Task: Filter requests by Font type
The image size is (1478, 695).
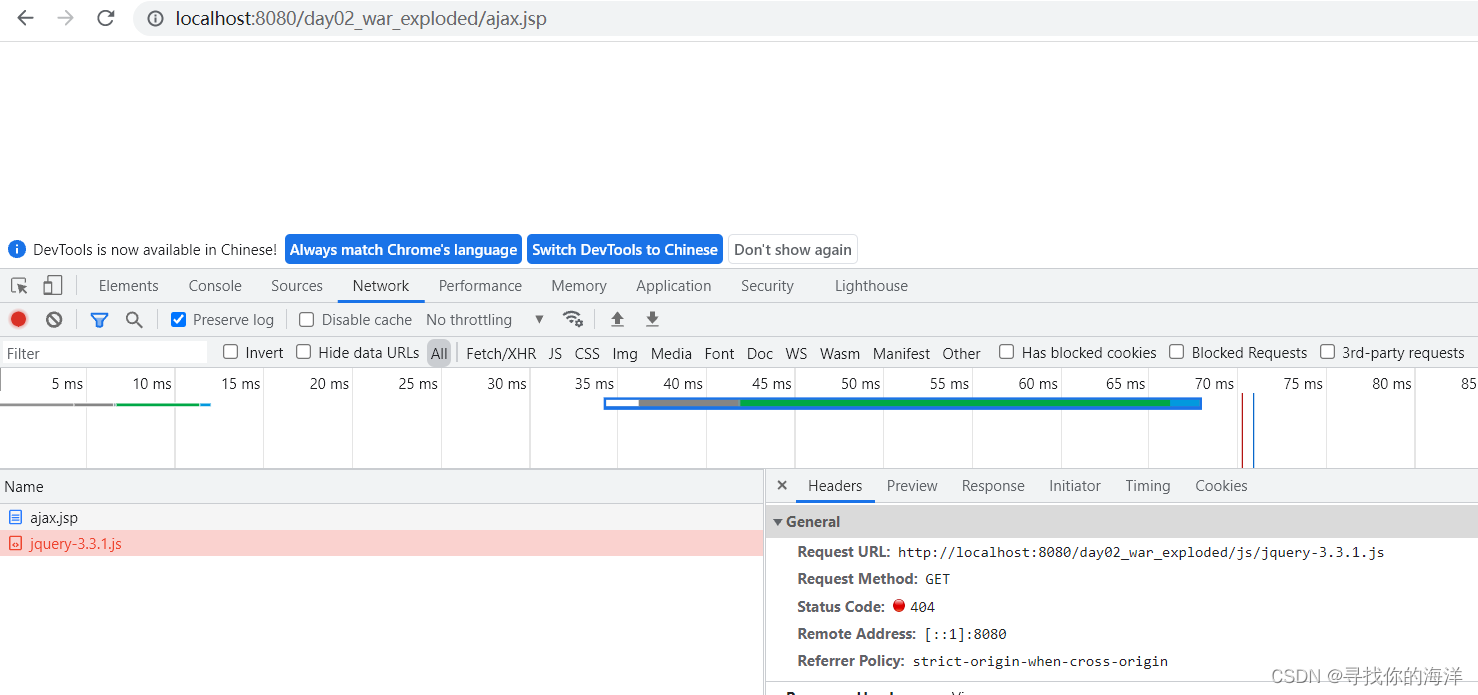Action: coord(719,353)
